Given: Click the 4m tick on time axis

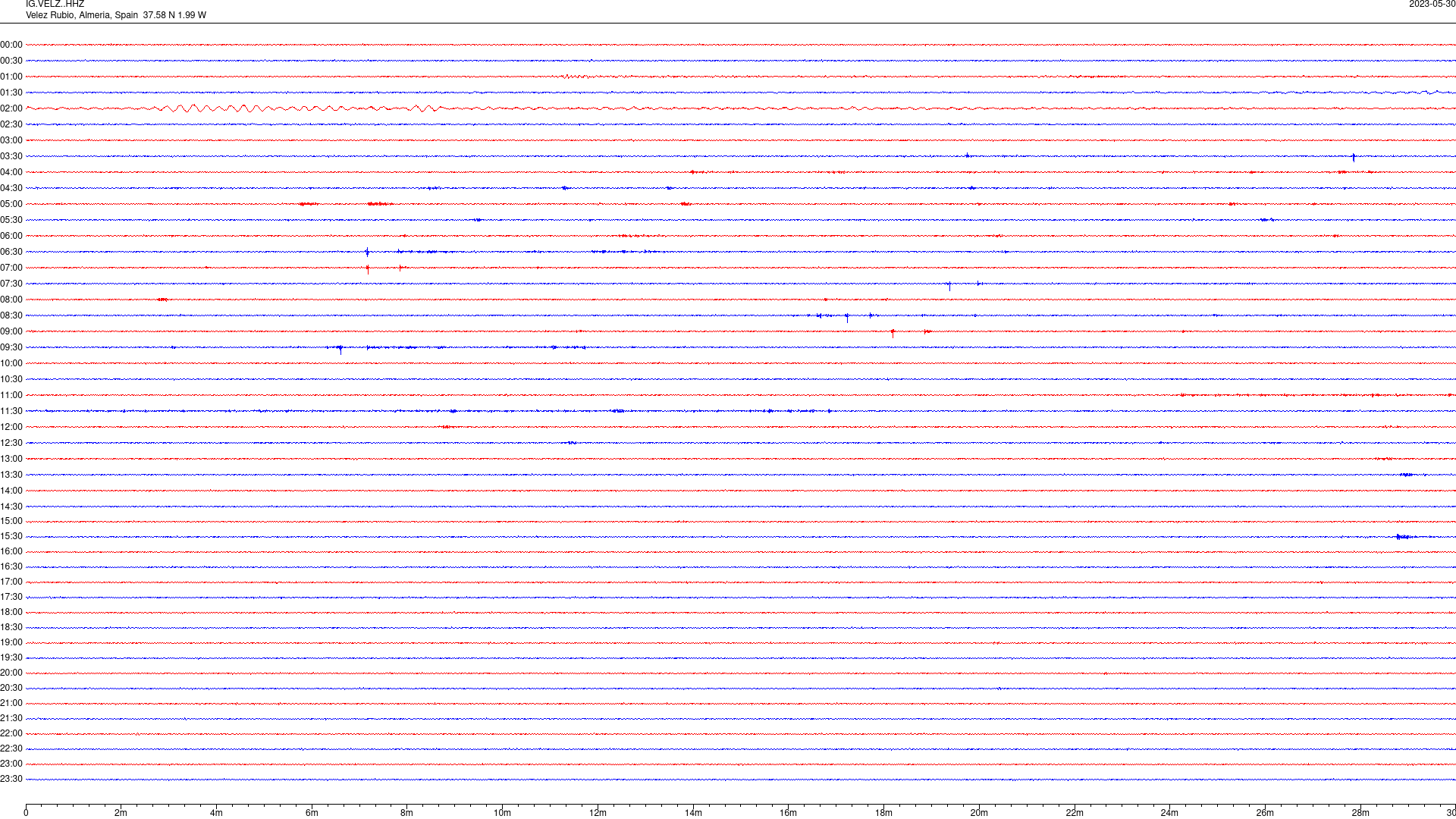Looking at the screenshot, I should click(216, 813).
